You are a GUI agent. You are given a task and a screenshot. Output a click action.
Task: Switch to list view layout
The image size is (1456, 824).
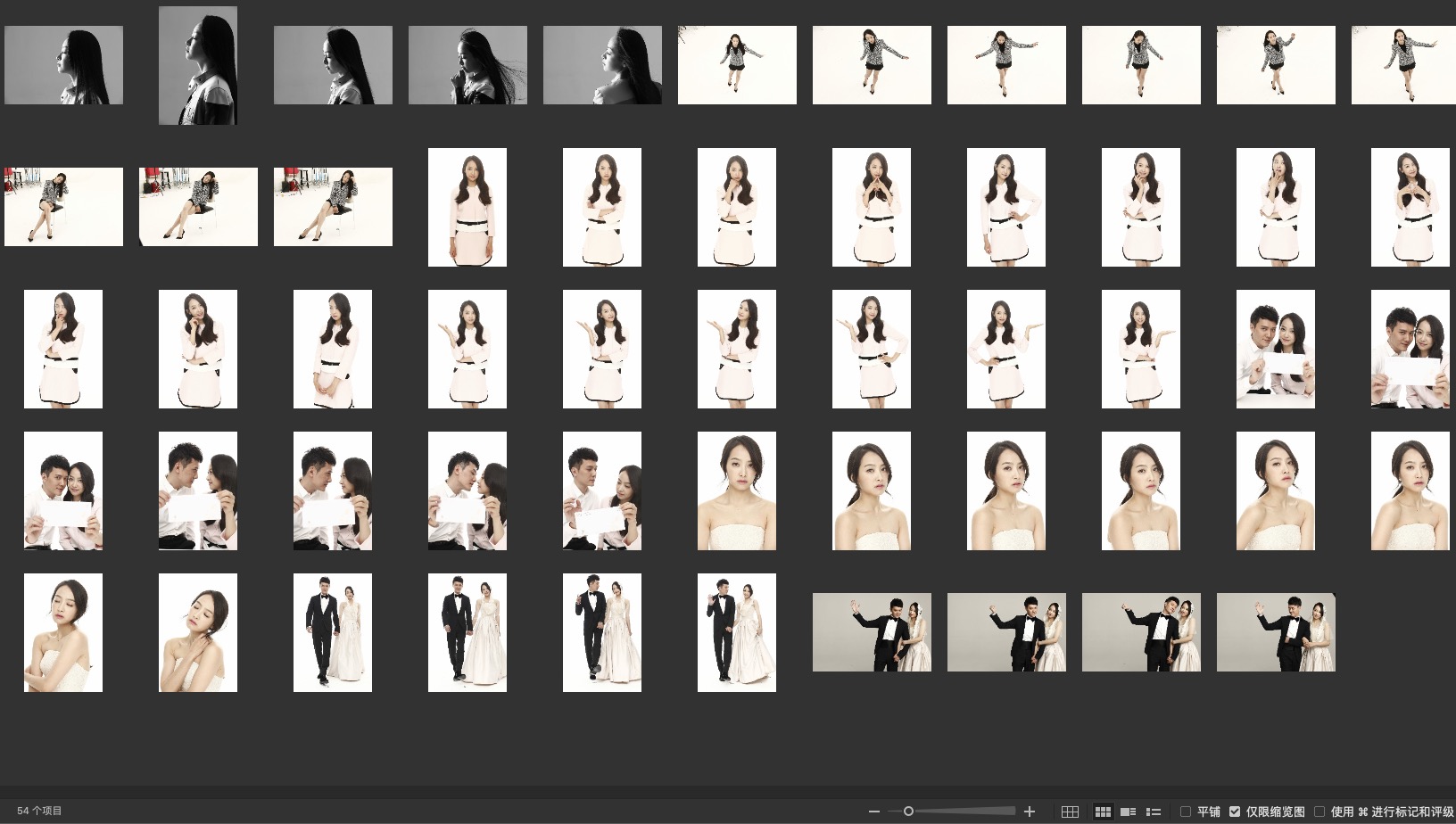1153,812
